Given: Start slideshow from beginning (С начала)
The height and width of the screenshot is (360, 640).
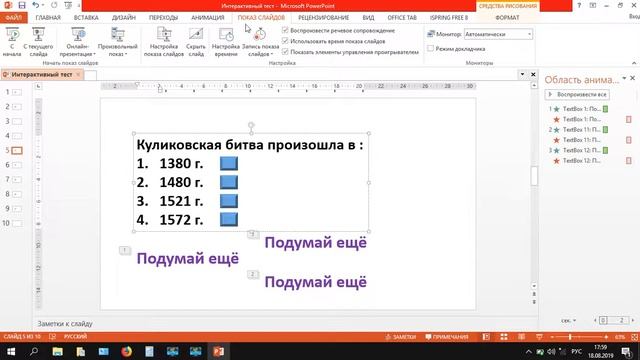Looking at the screenshot, I should pos(12,41).
